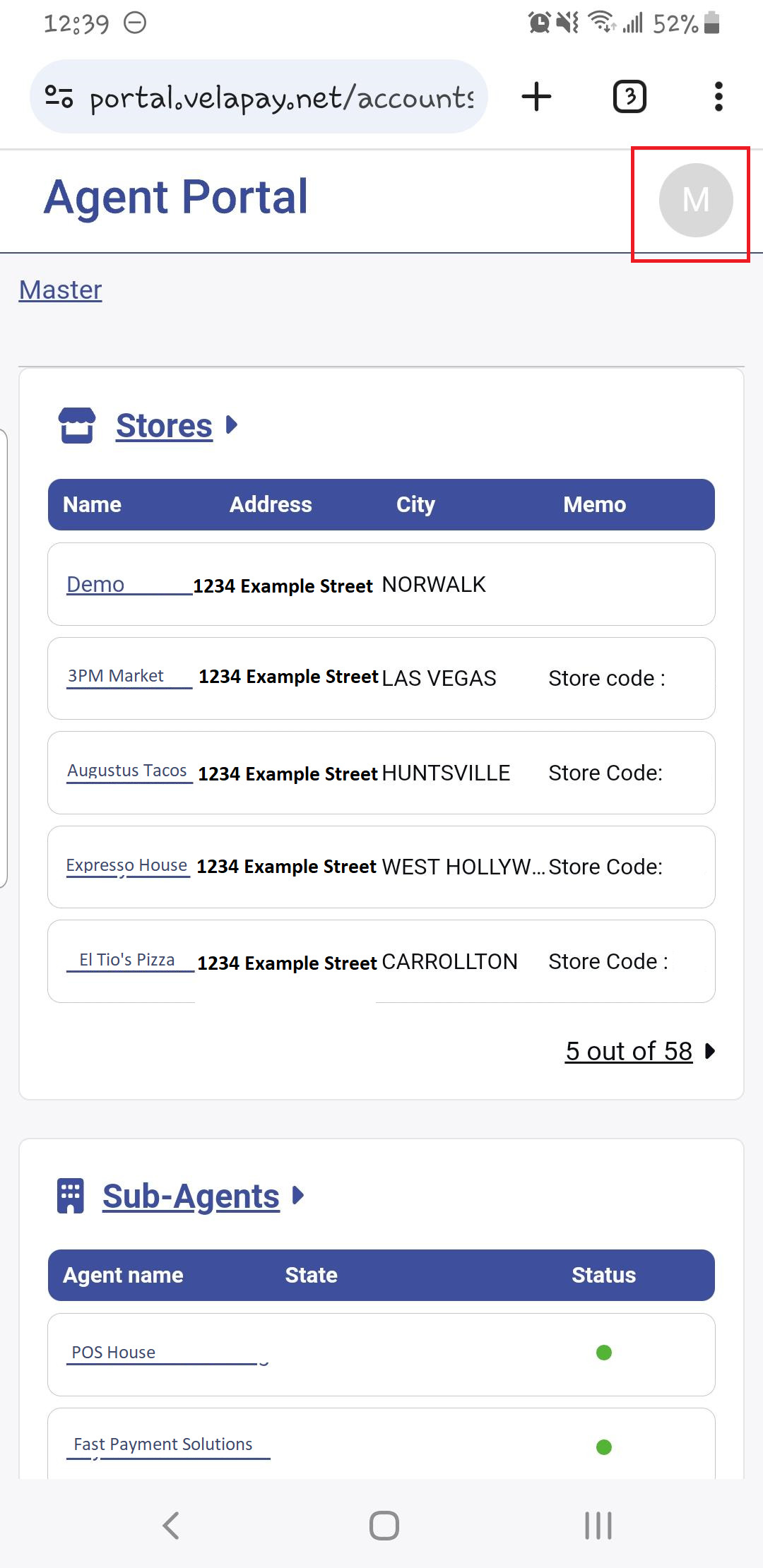Image resolution: width=763 pixels, height=1568 pixels.
Task: View all stores via 5 out of 58
Action: pos(628,1051)
